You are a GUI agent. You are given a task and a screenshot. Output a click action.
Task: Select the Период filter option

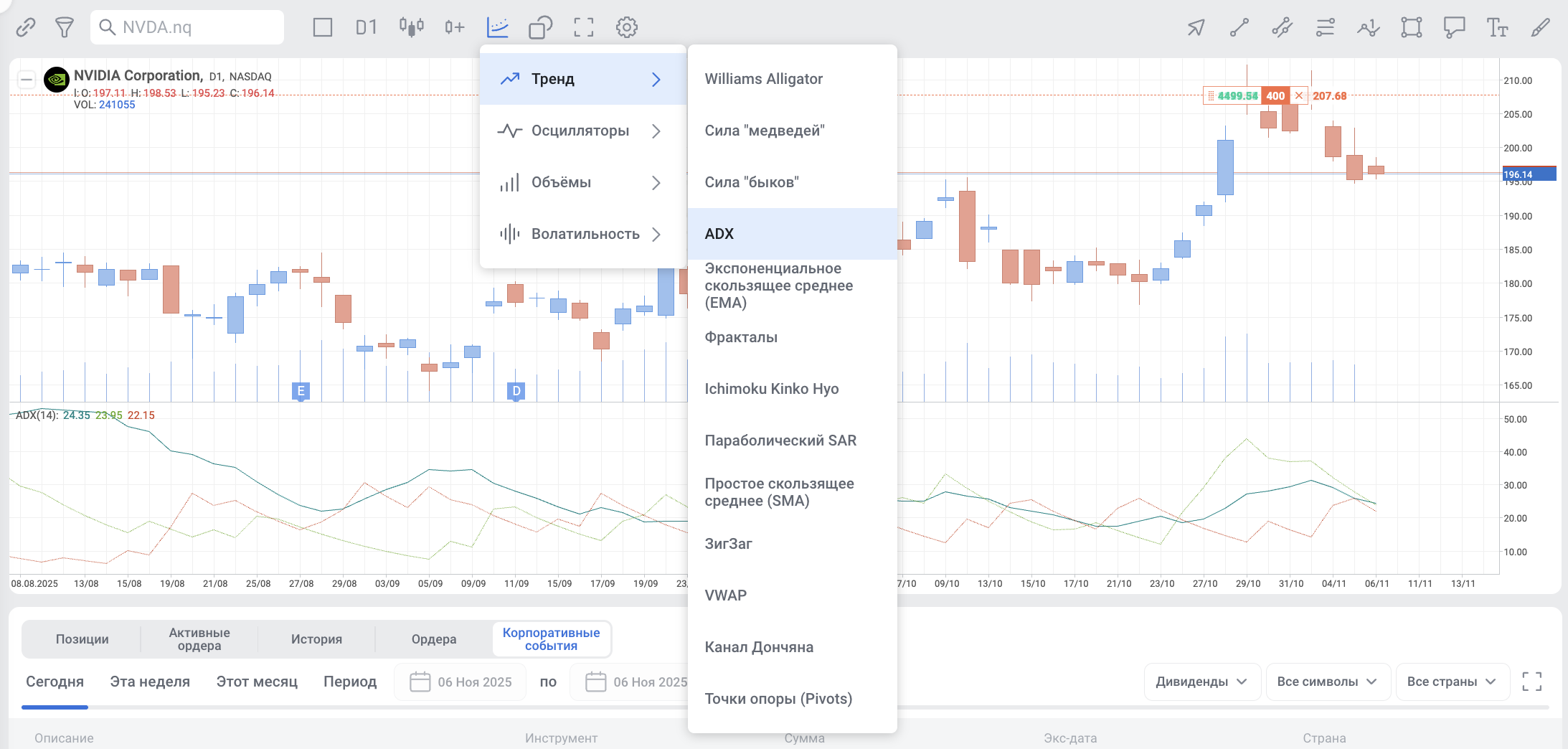[x=350, y=682]
